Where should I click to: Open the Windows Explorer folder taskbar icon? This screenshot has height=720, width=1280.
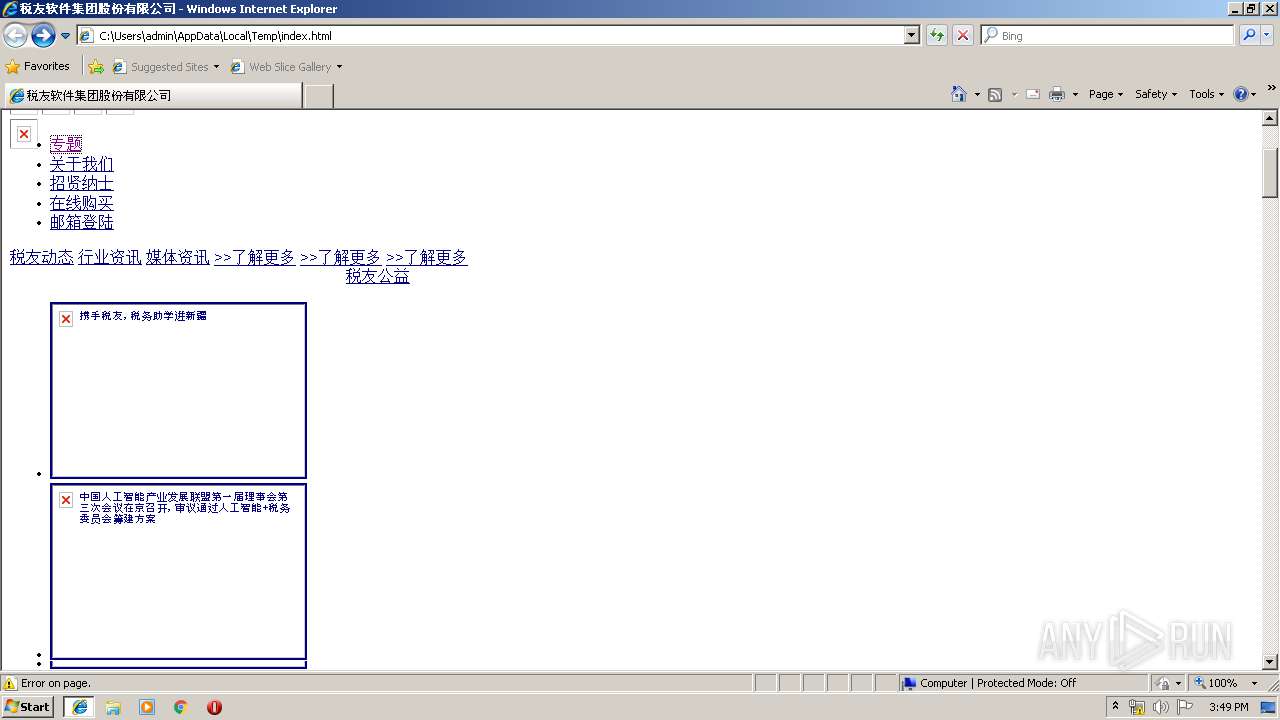click(x=113, y=707)
